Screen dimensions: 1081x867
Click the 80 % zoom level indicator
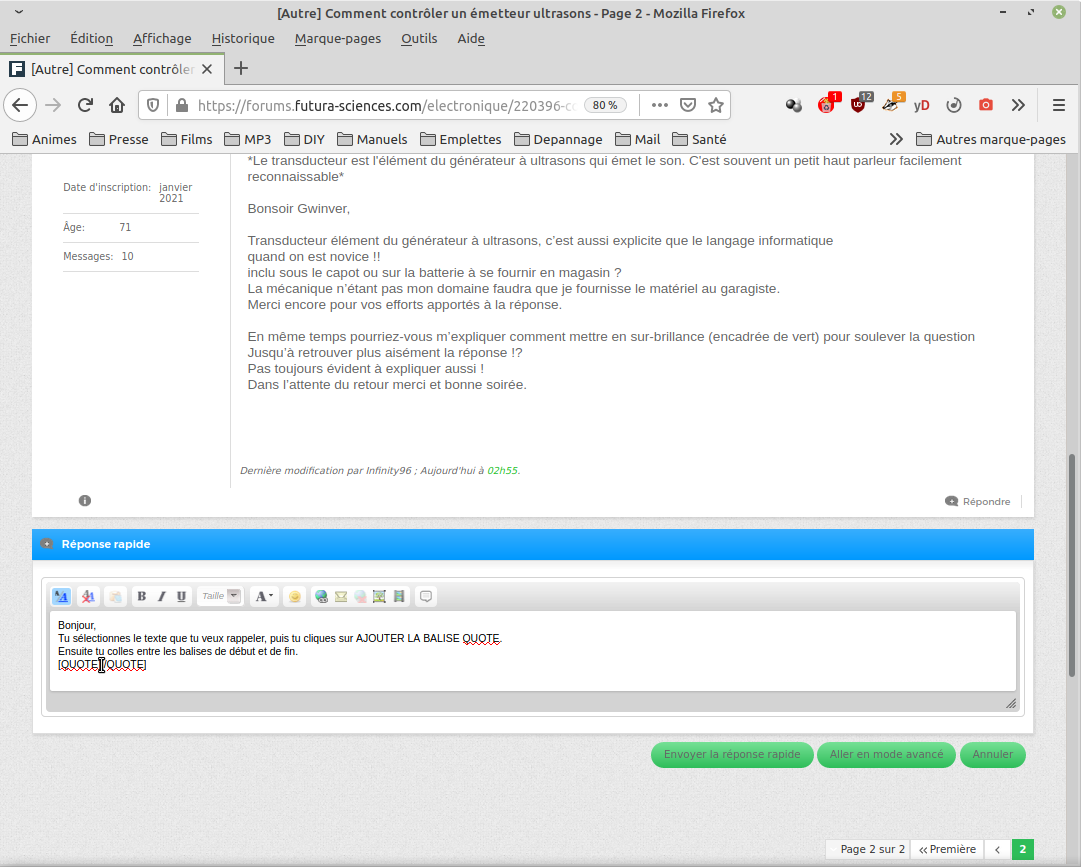pyautogui.click(x=605, y=105)
